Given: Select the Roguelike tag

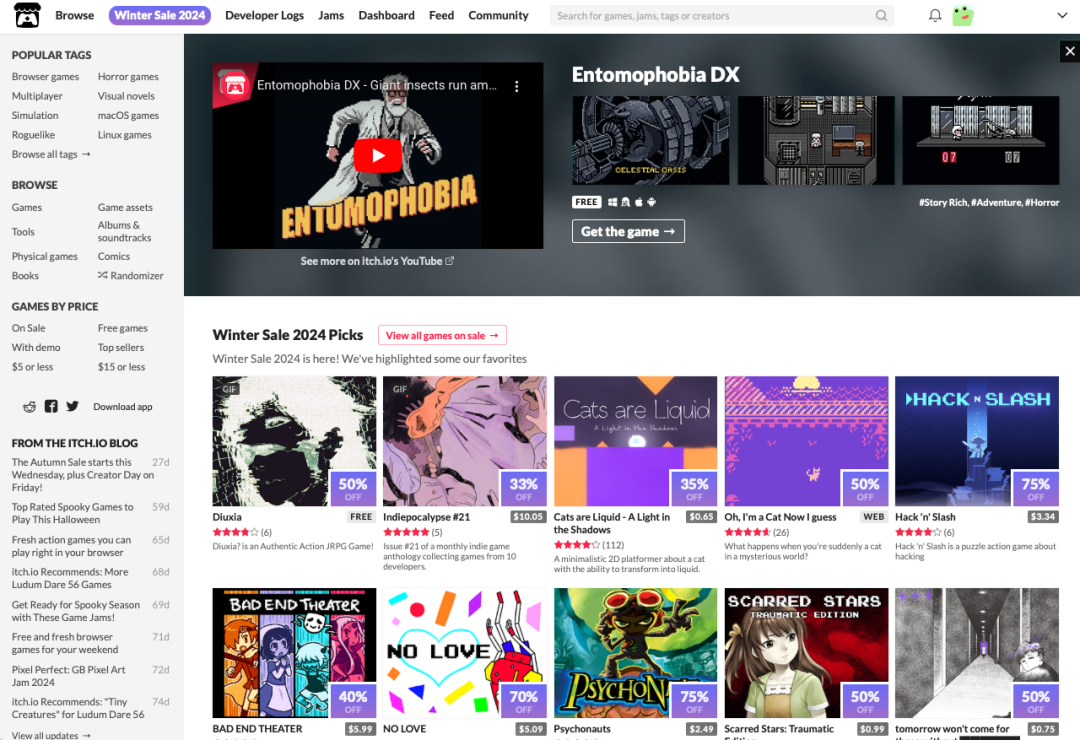Looking at the screenshot, I should tap(33, 135).
